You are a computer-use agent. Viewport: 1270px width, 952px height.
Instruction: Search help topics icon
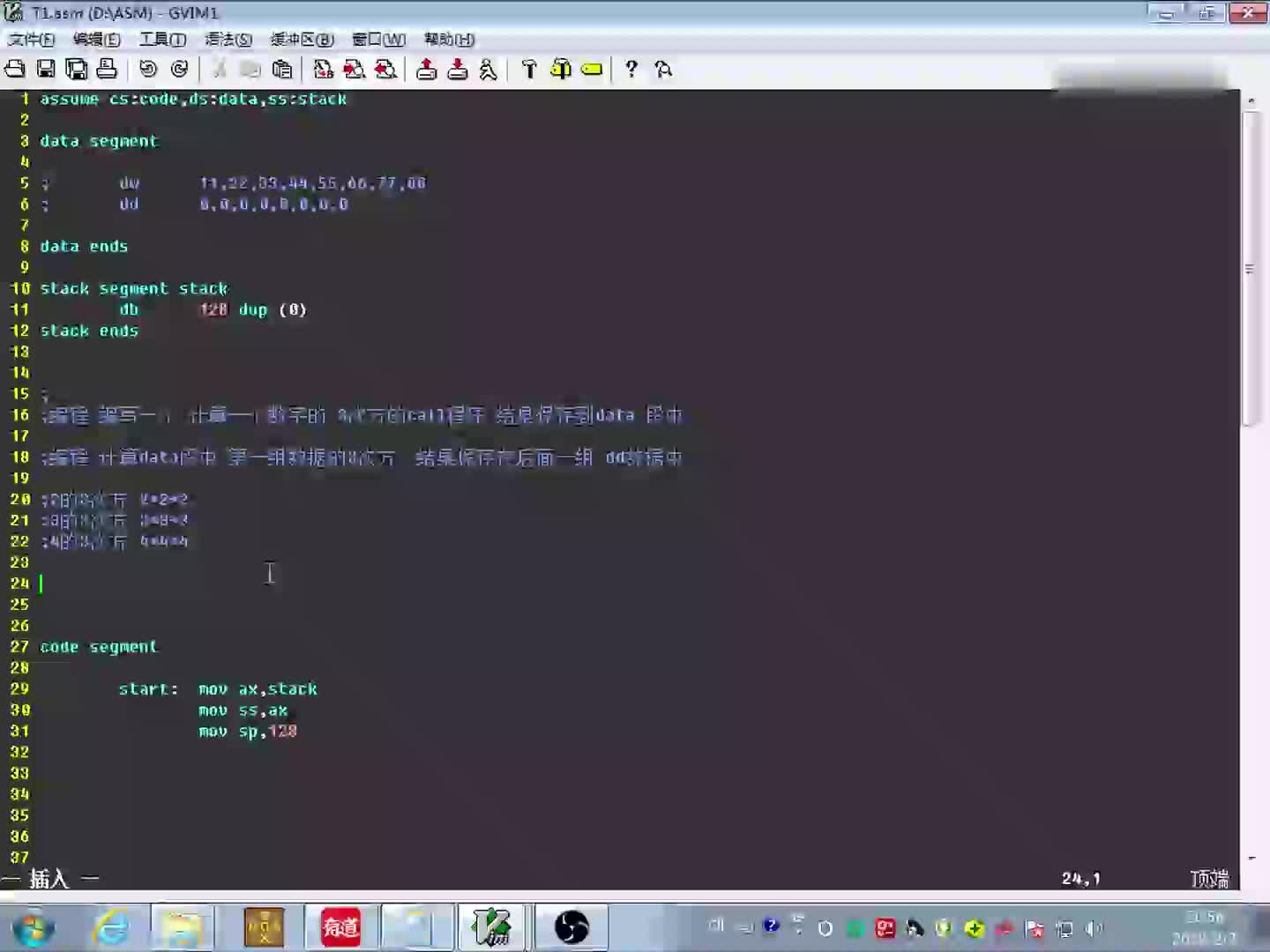pos(663,69)
